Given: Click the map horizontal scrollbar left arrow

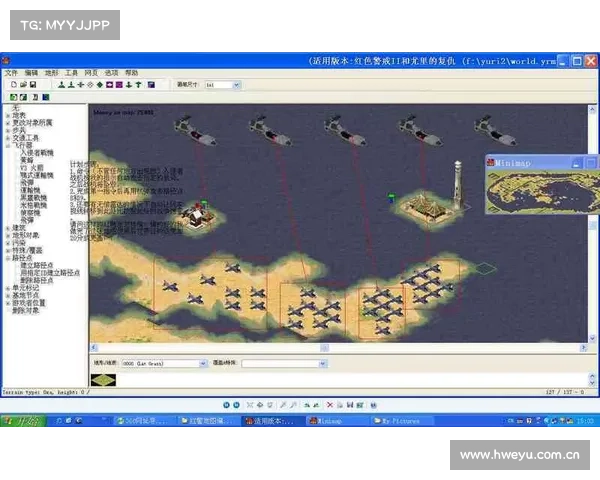Looking at the screenshot, I should pyautogui.click(x=94, y=348).
